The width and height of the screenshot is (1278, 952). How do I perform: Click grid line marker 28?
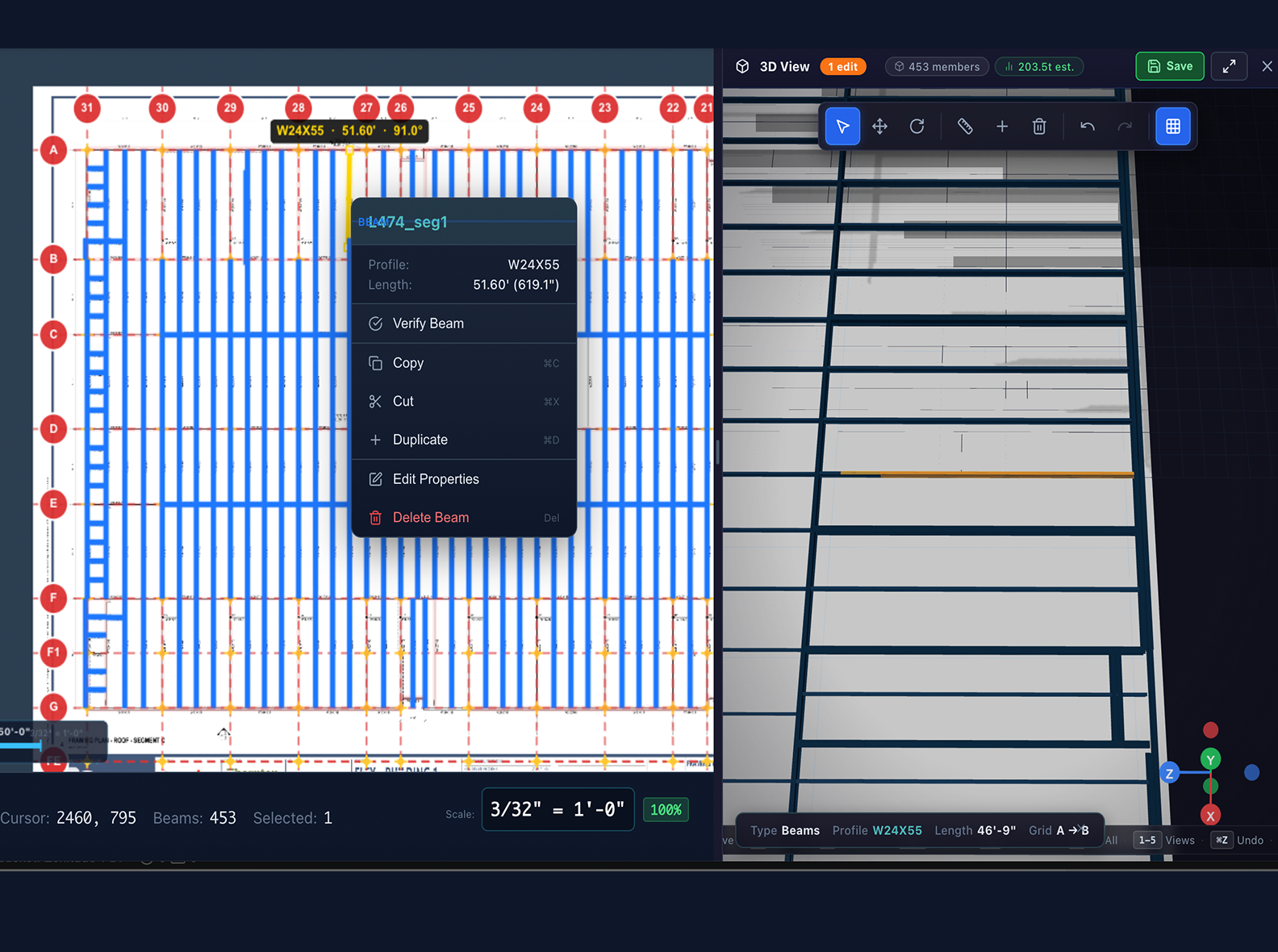pyautogui.click(x=299, y=108)
